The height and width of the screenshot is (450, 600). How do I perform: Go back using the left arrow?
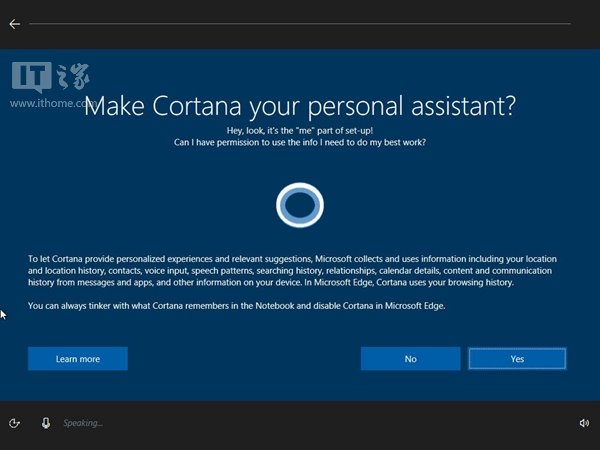pyautogui.click(x=15, y=24)
